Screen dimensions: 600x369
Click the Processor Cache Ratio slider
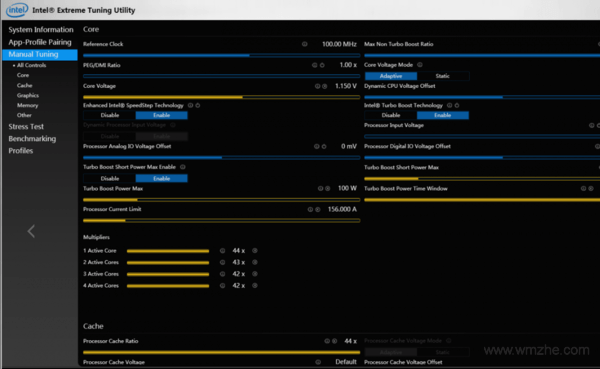[222, 352]
